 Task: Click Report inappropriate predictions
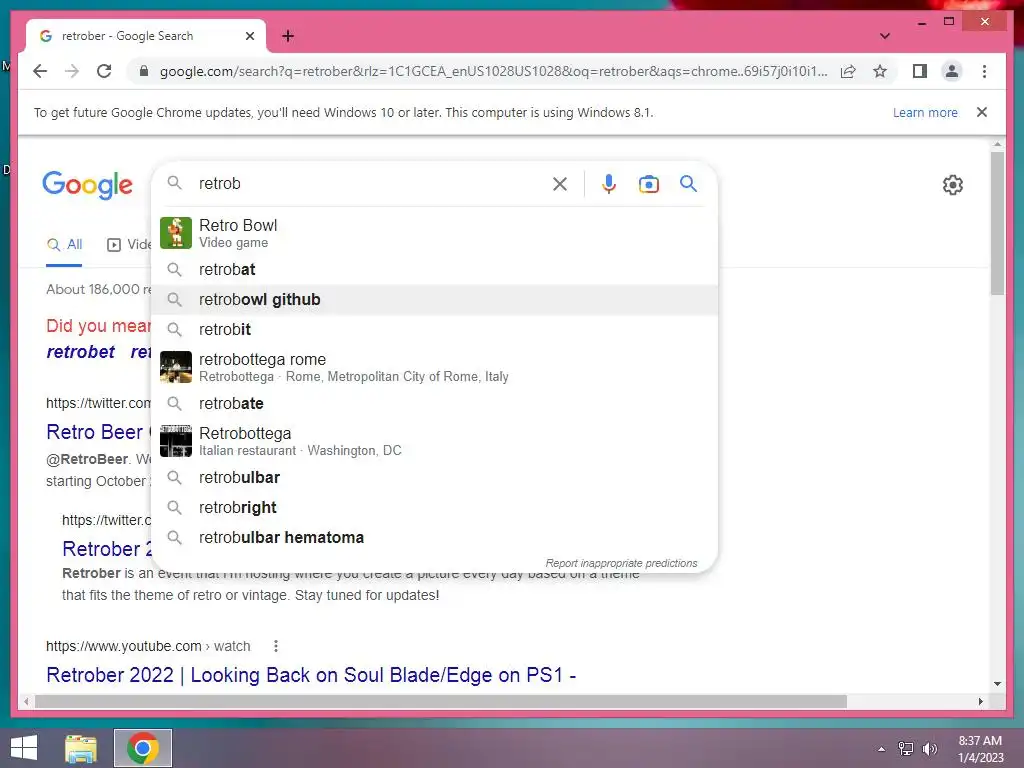point(621,563)
